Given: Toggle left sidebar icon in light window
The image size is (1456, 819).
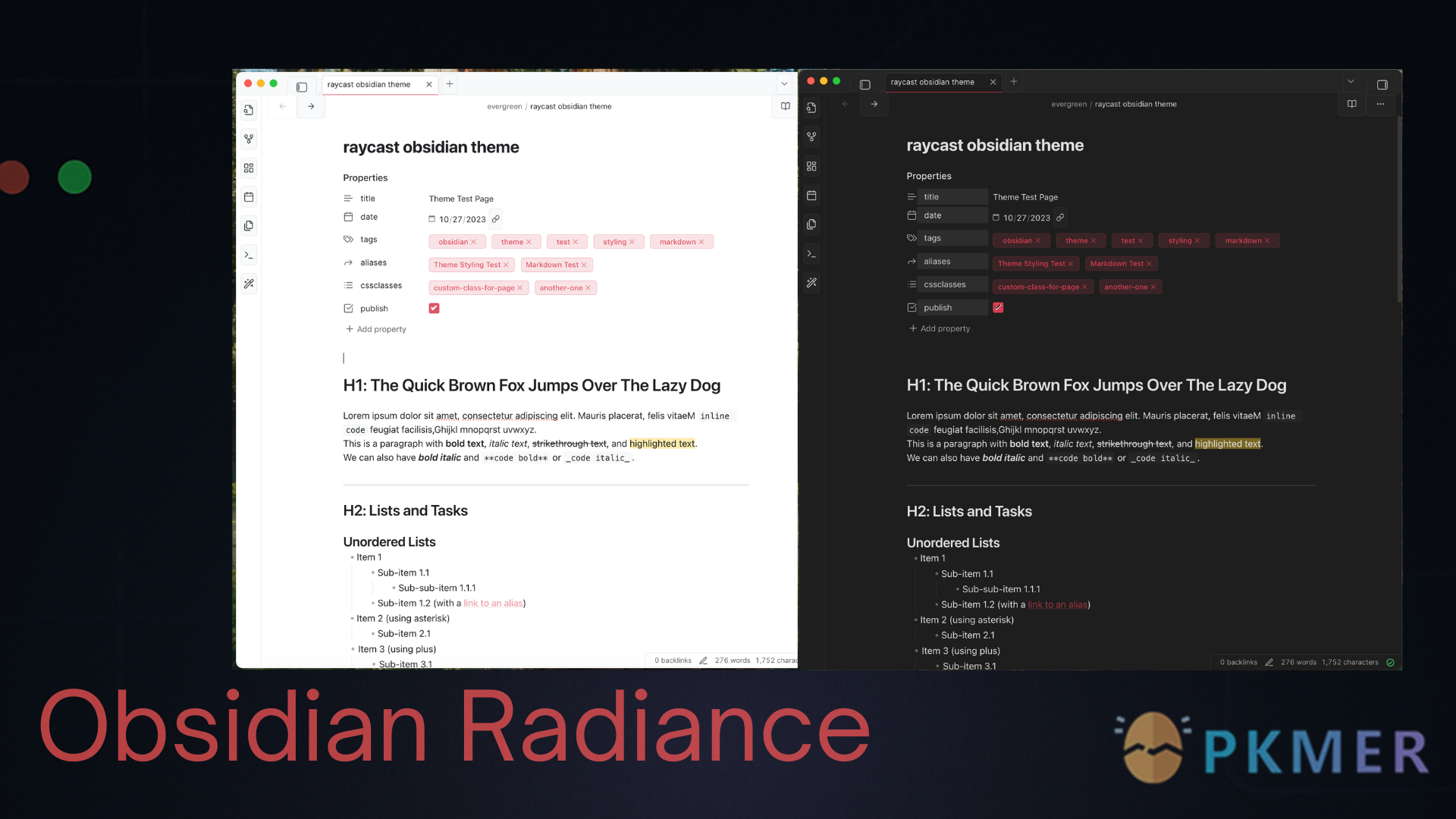Looking at the screenshot, I should coord(302,86).
